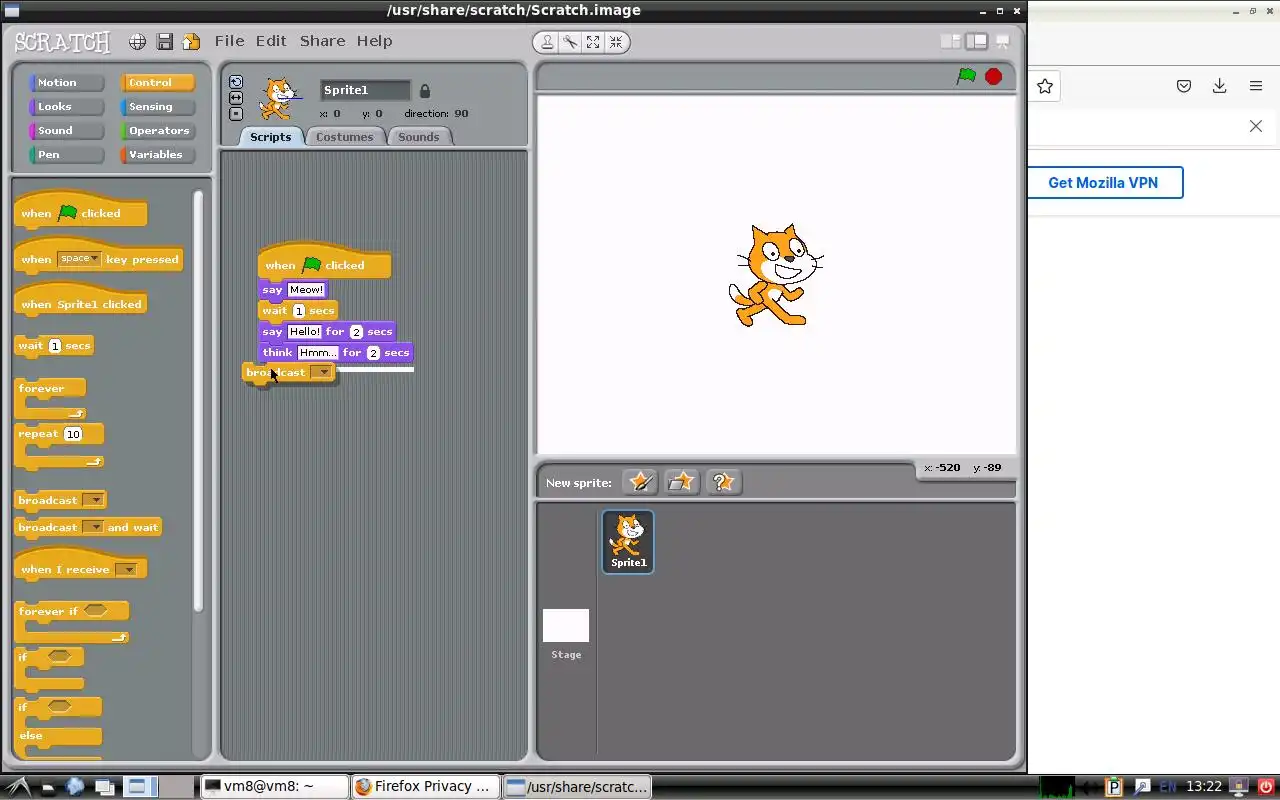The width and height of the screenshot is (1280, 800).
Task: Click the repeat count value 10
Action: (73, 434)
